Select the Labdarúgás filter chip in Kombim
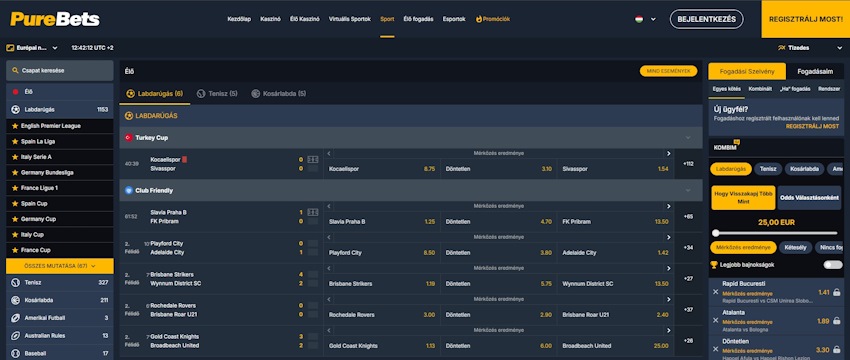Image resolution: width=850 pixels, height=360 pixels. [731, 169]
